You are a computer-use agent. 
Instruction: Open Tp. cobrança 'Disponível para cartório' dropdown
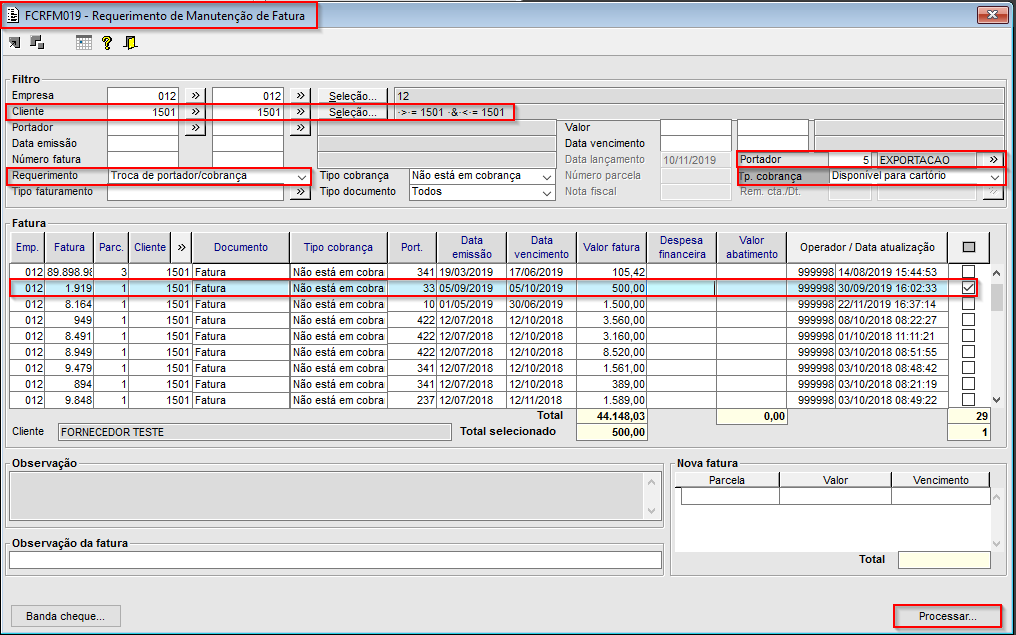995,176
